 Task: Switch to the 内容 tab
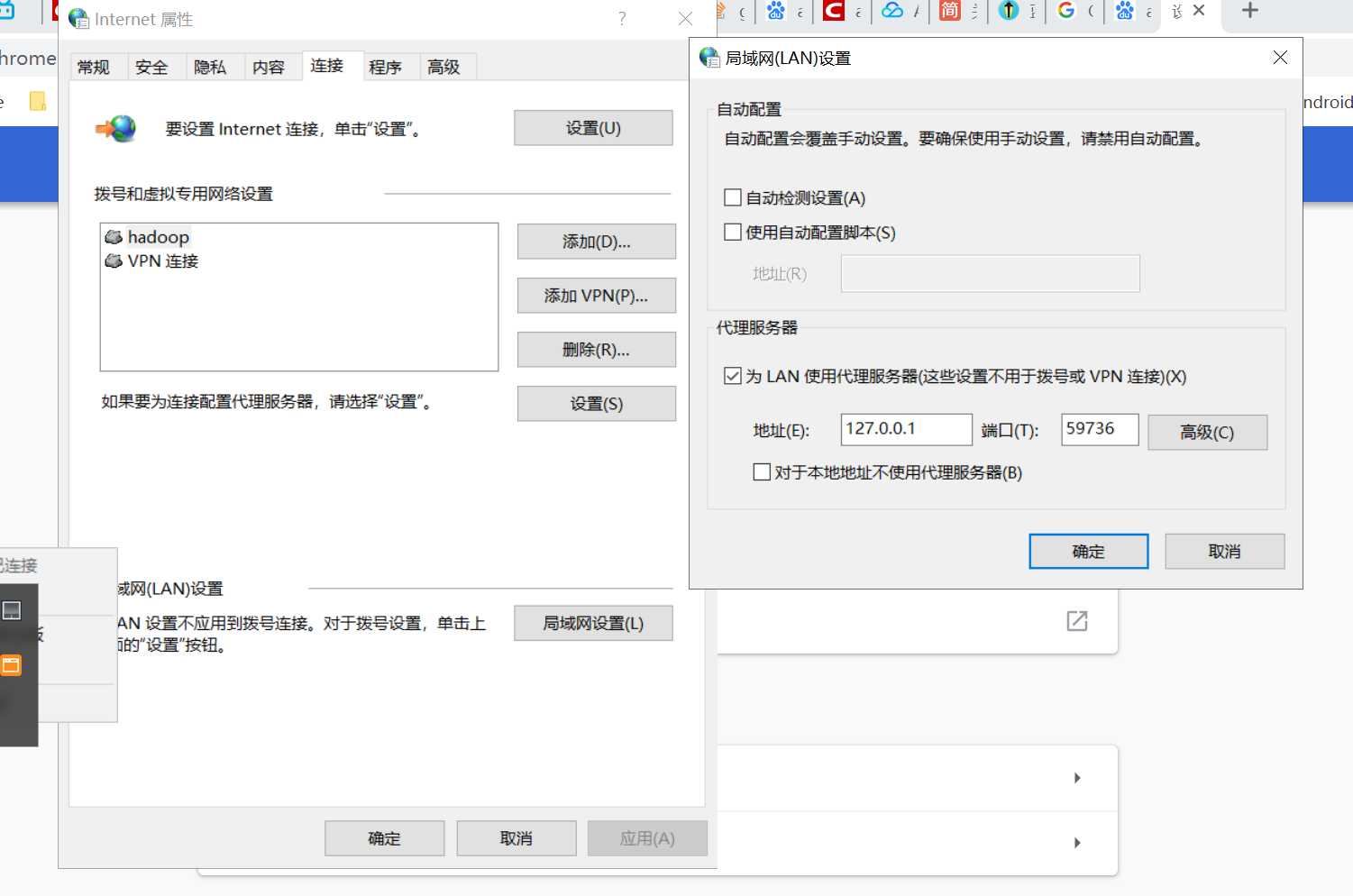(x=269, y=67)
